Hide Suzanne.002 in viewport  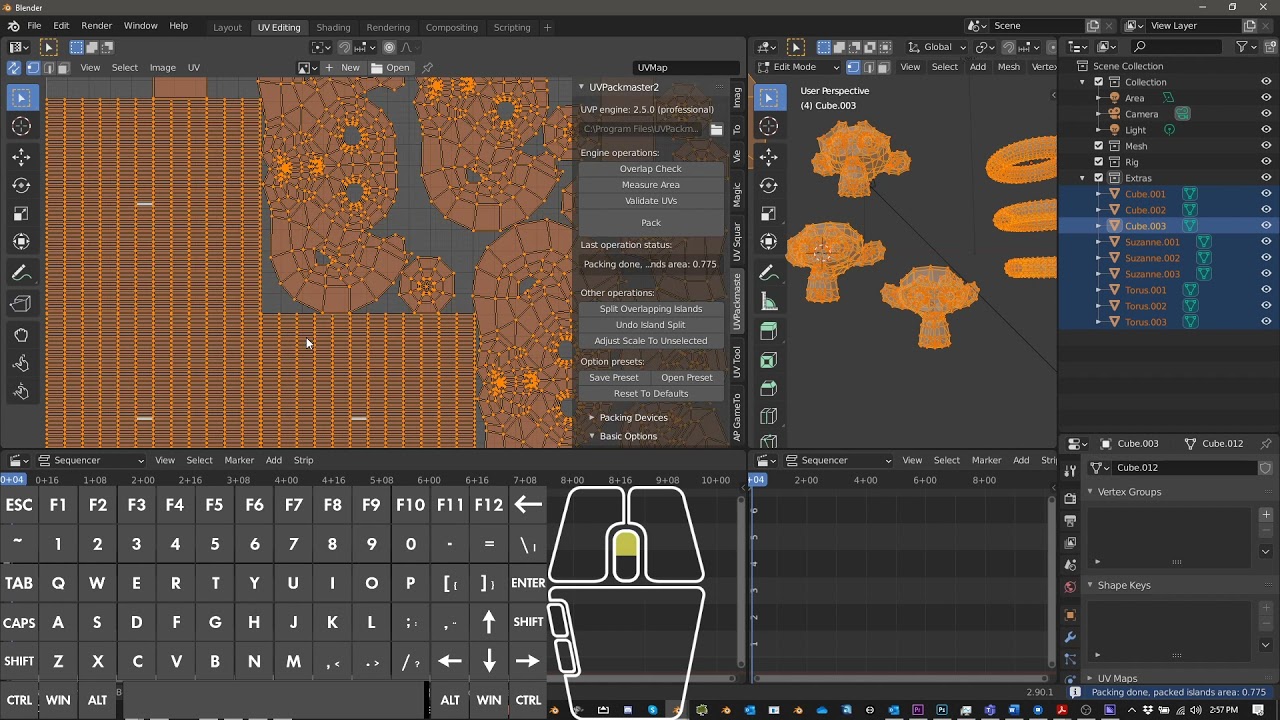click(x=1266, y=258)
